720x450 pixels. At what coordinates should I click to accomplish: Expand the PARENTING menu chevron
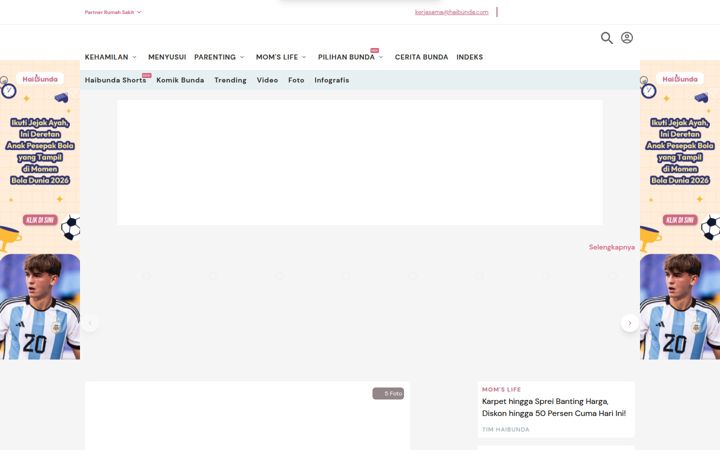pos(242,57)
